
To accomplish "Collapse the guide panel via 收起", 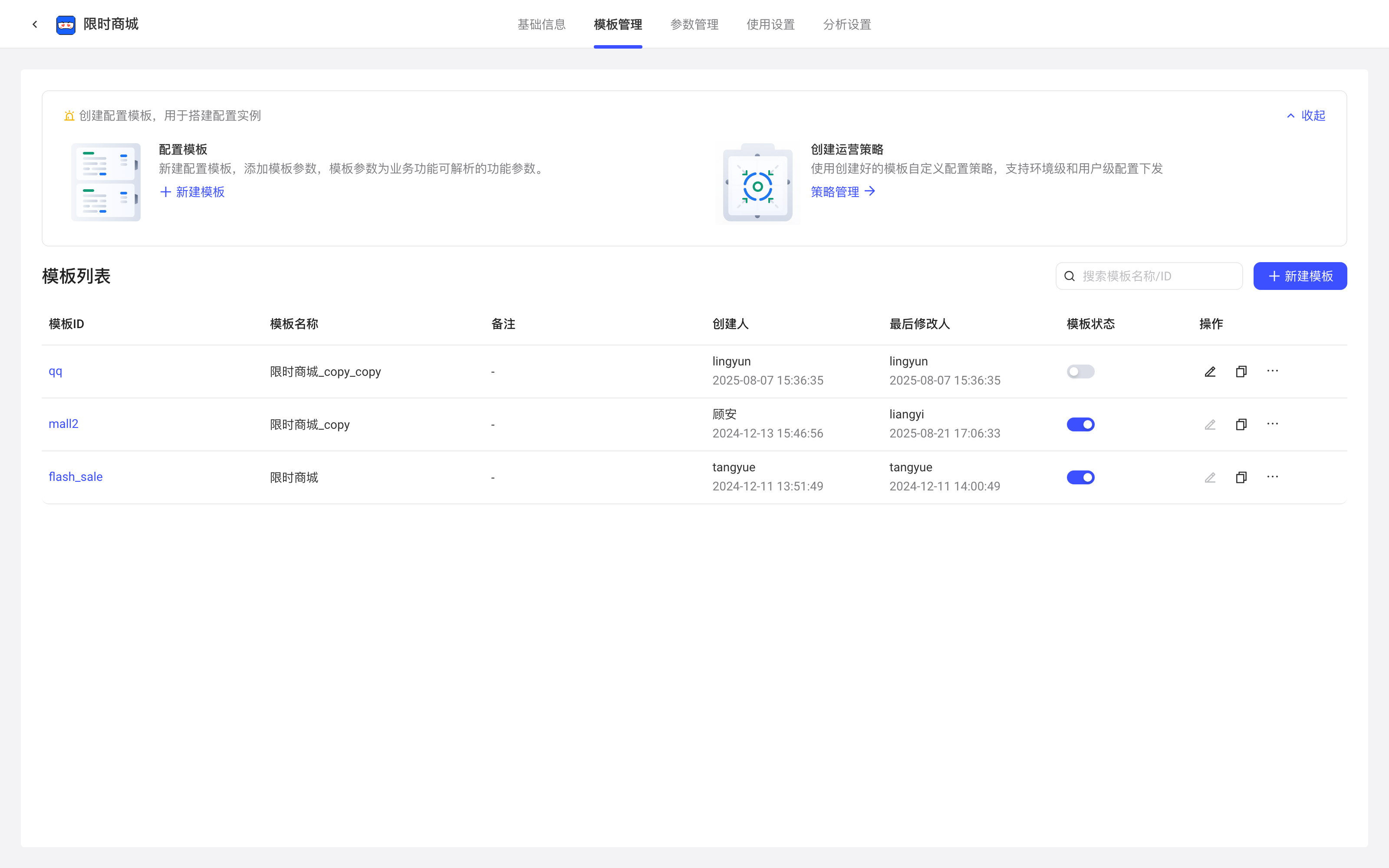I will tap(1306, 115).
